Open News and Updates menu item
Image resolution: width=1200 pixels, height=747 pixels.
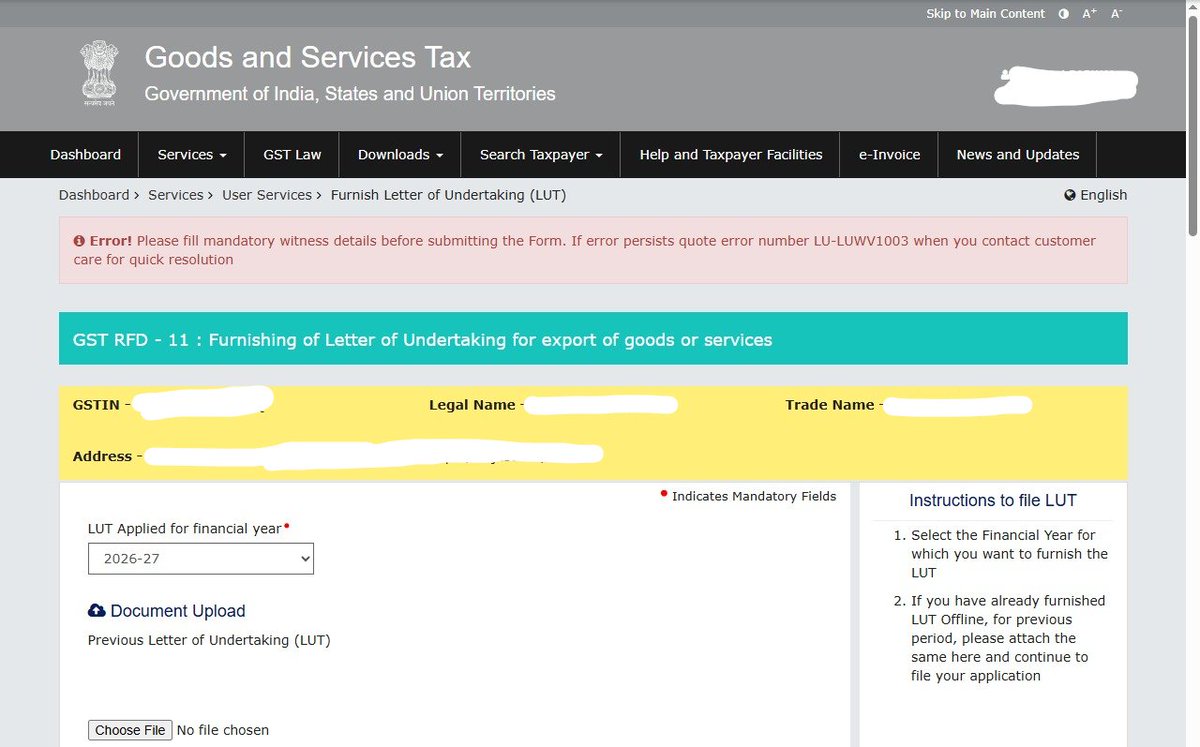coord(1018,155)
